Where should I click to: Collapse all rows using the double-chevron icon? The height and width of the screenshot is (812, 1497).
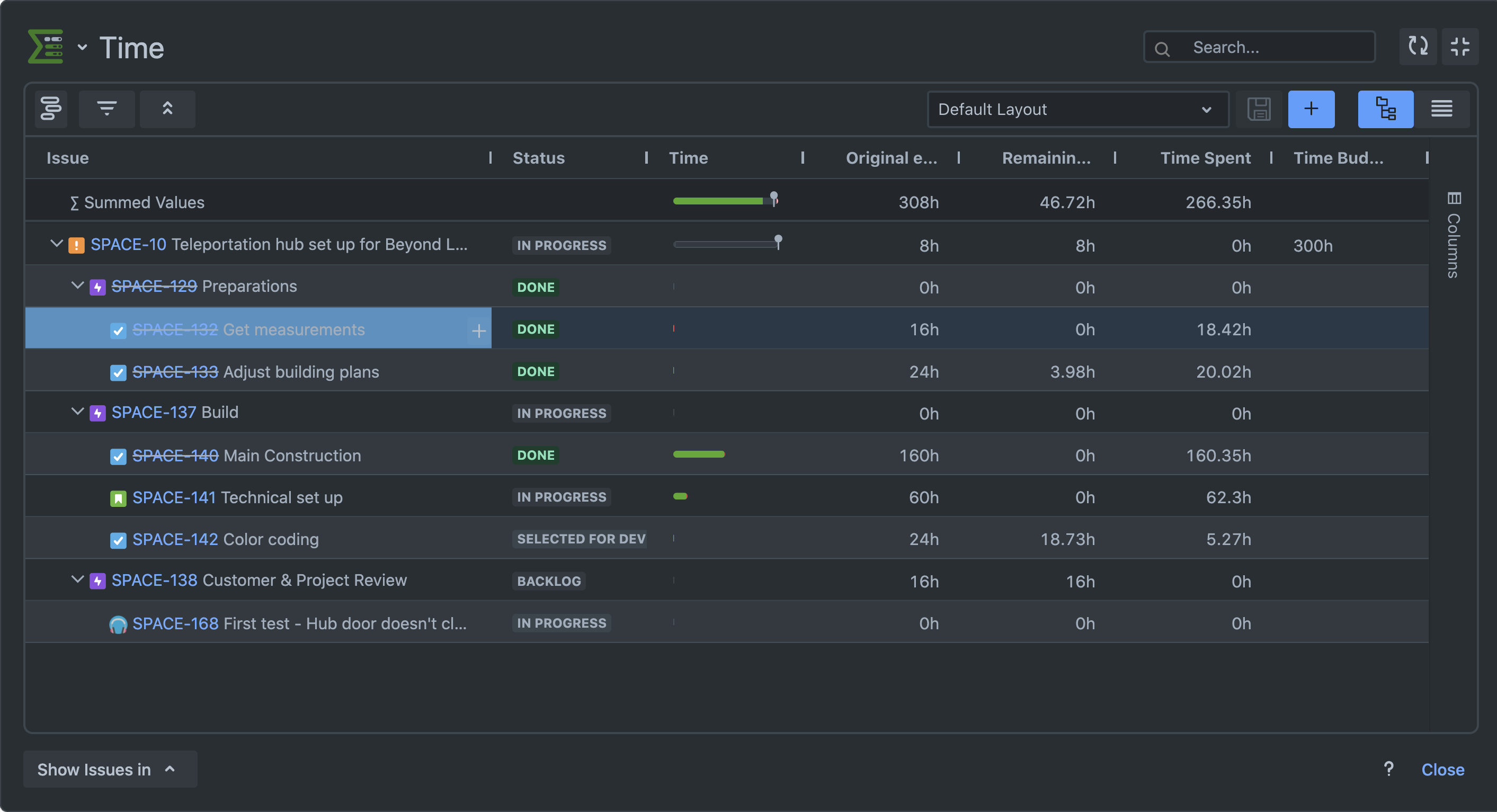[x=167, y=109]
